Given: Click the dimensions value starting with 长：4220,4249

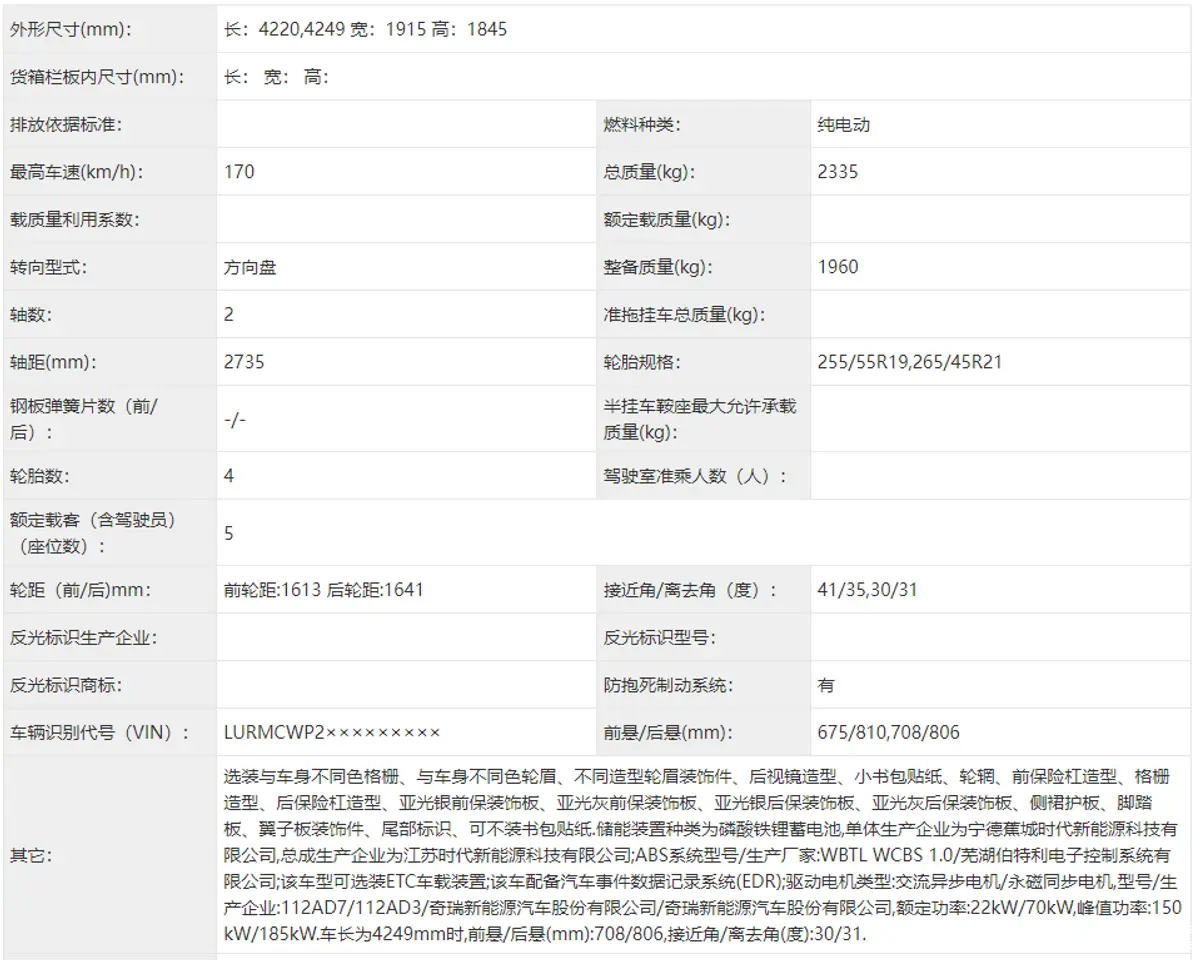Looking at the screenshot, I should [366, 30].
